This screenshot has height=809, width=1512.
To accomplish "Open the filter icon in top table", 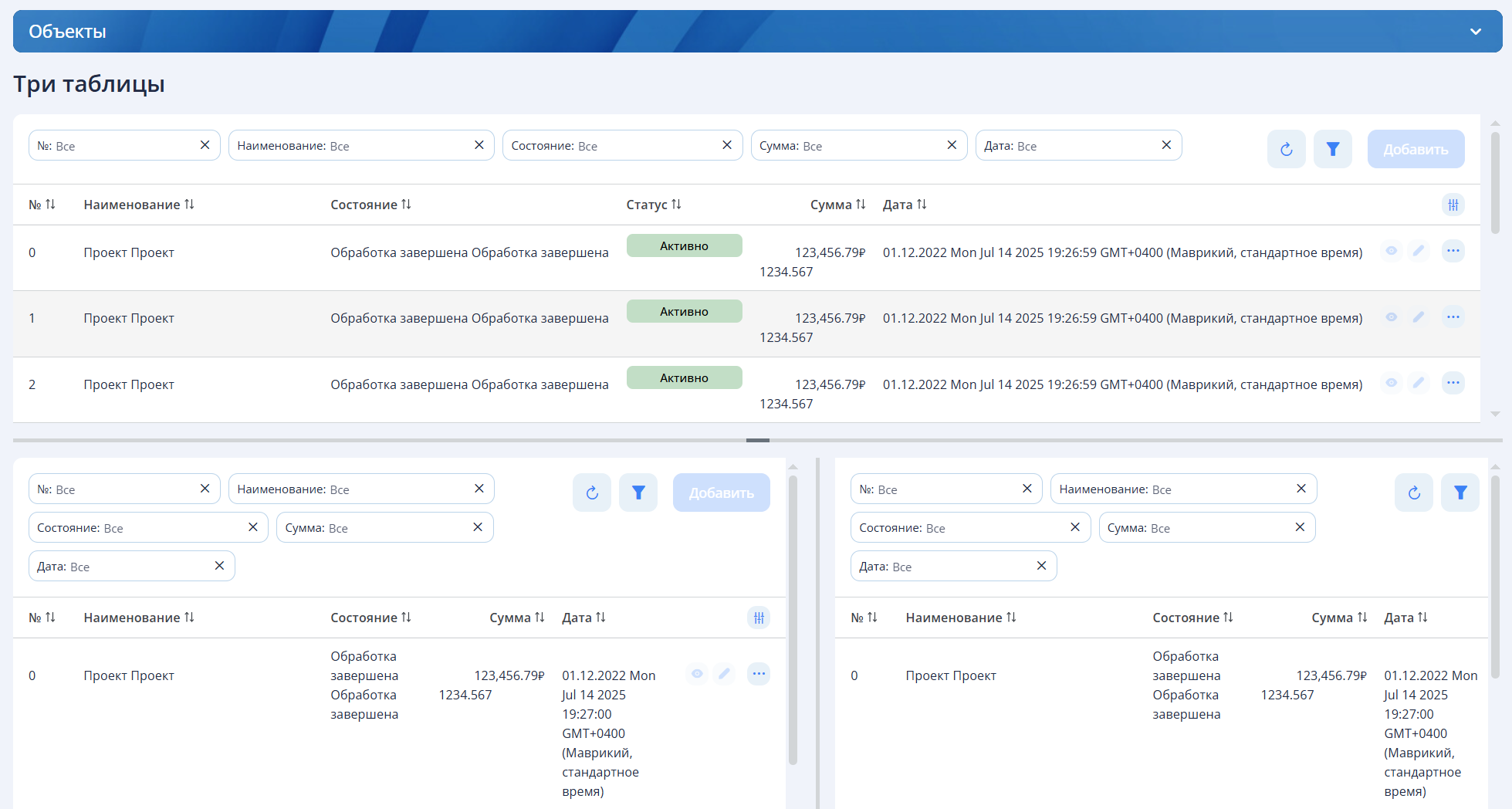I will pos(1333,149).
